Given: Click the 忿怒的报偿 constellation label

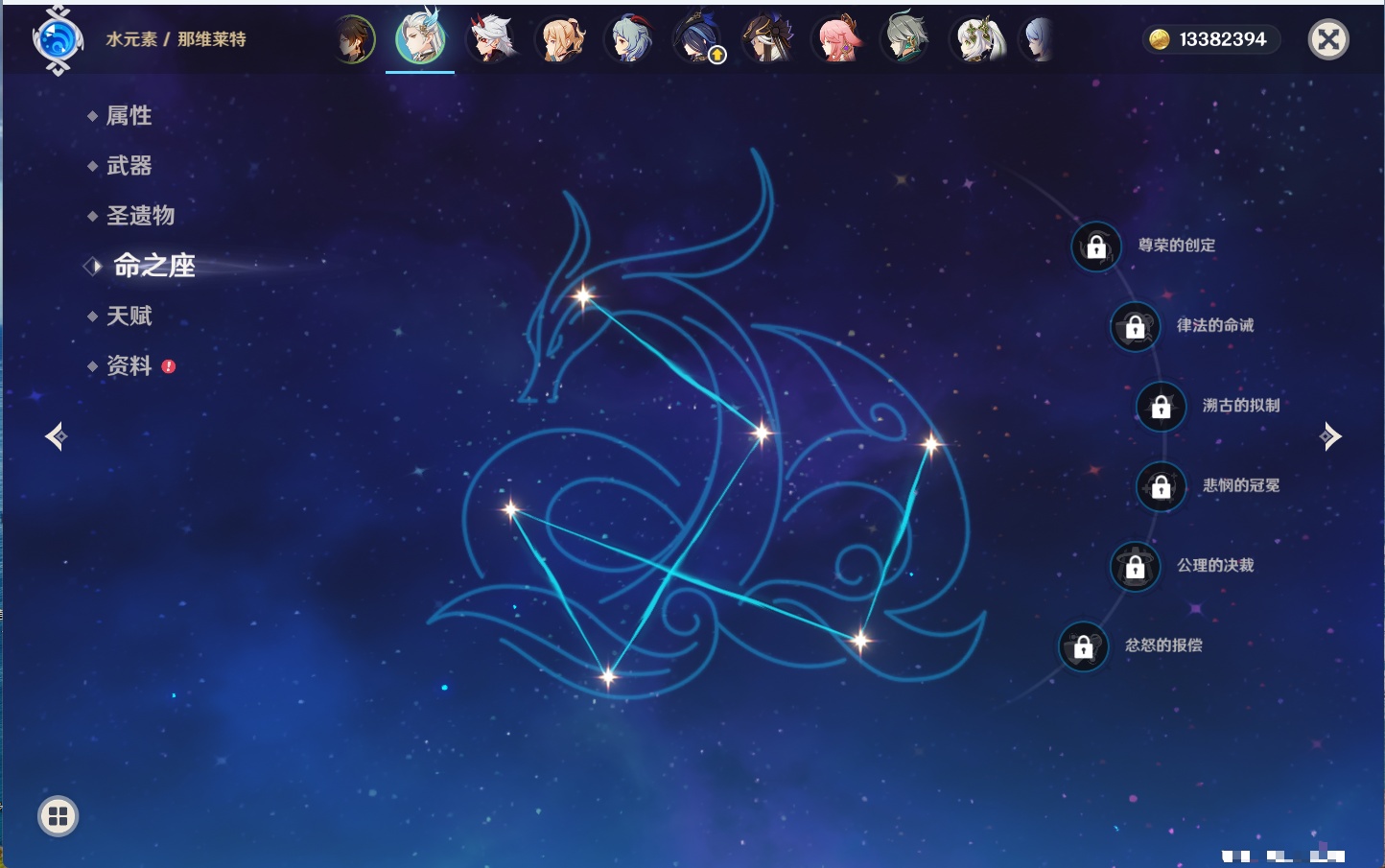Looking at the screenshot, I should coord(1163,645).
